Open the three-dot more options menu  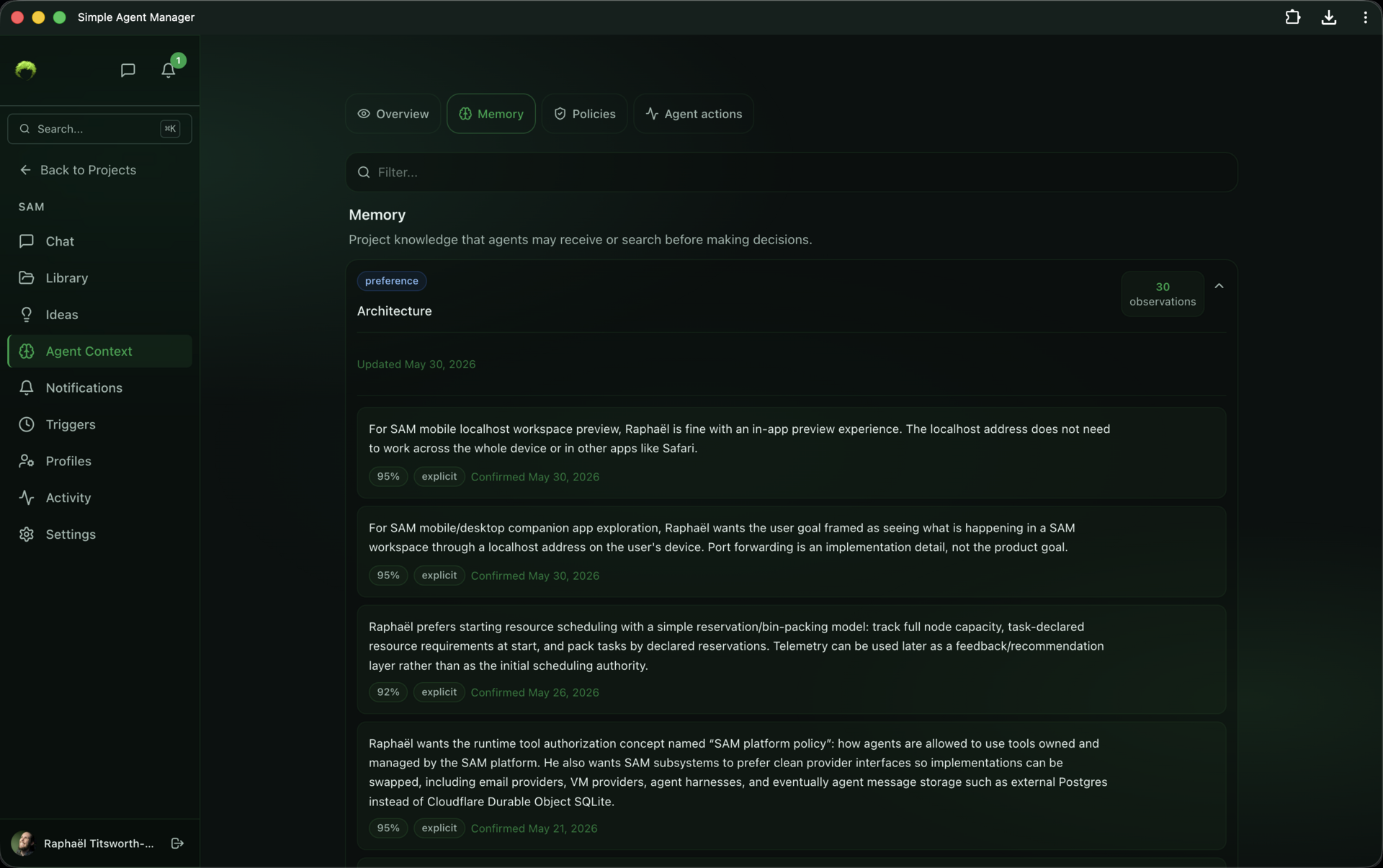point(1365,17)
